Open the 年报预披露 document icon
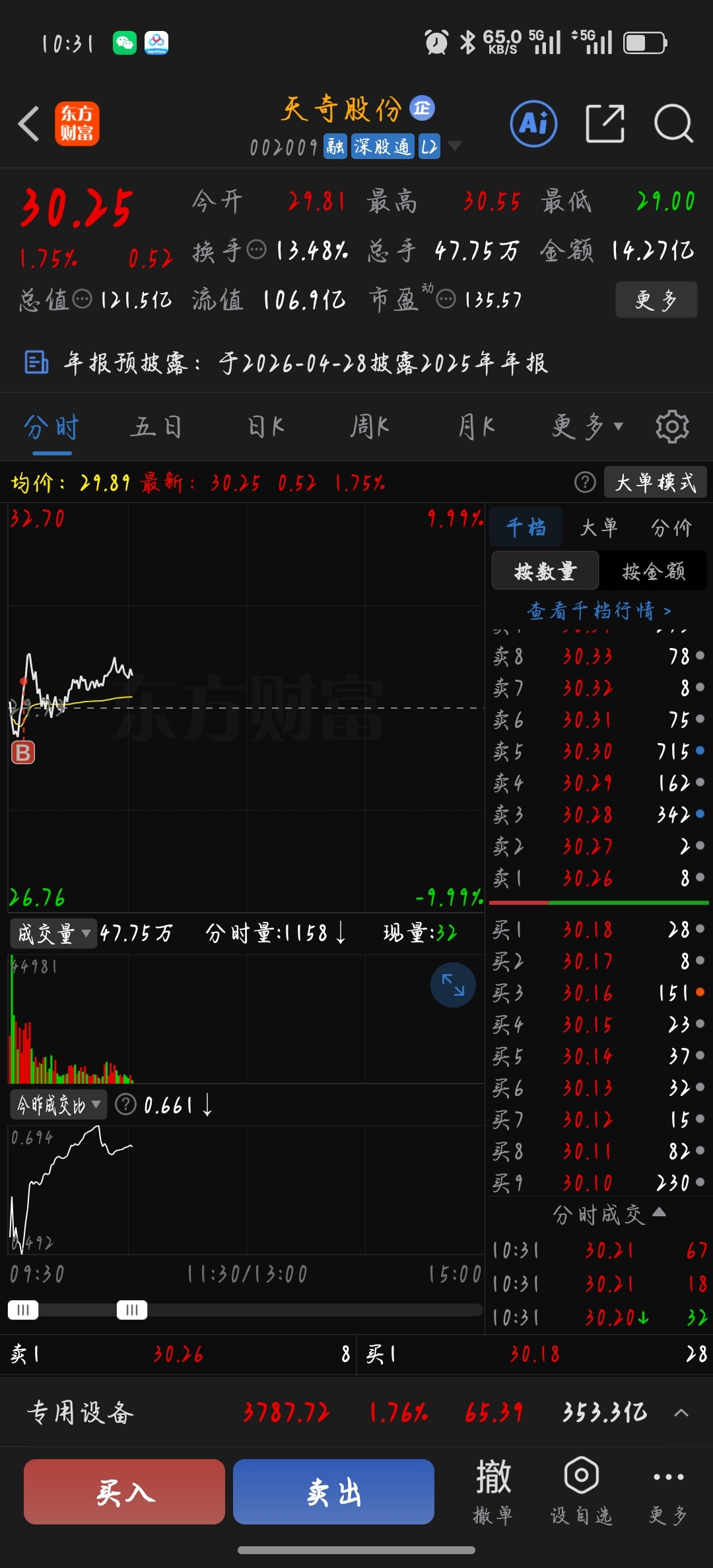The height and width of the screenshot is (1568, 713). point(36,362)
